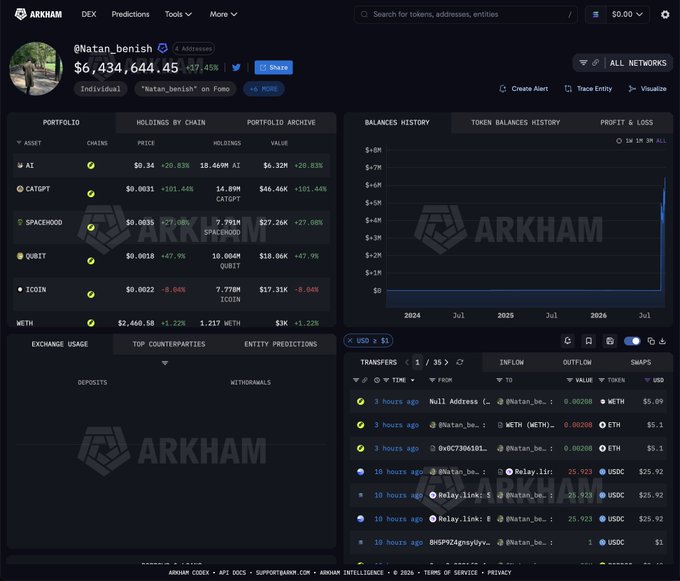
Task: Click the search tokens, addresses, entities field
Action: [x=465, y=14]
